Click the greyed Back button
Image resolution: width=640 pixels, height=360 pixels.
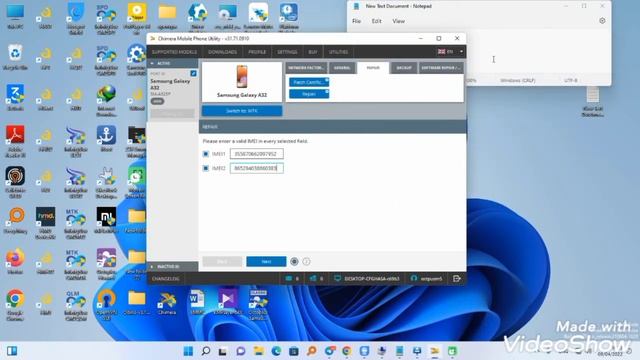pyautogui.click(x=222, y=261)
